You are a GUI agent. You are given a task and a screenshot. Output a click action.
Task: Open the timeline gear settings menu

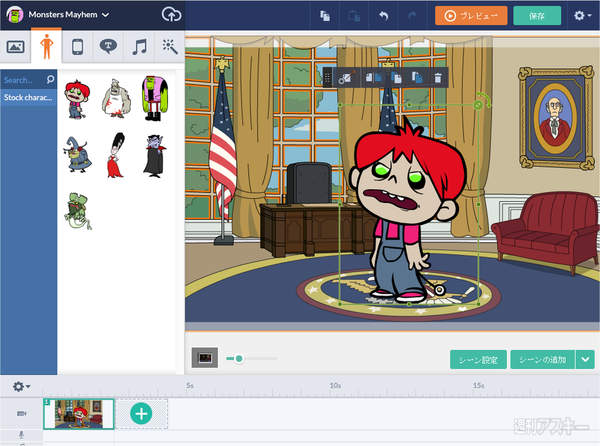[21, 386]
